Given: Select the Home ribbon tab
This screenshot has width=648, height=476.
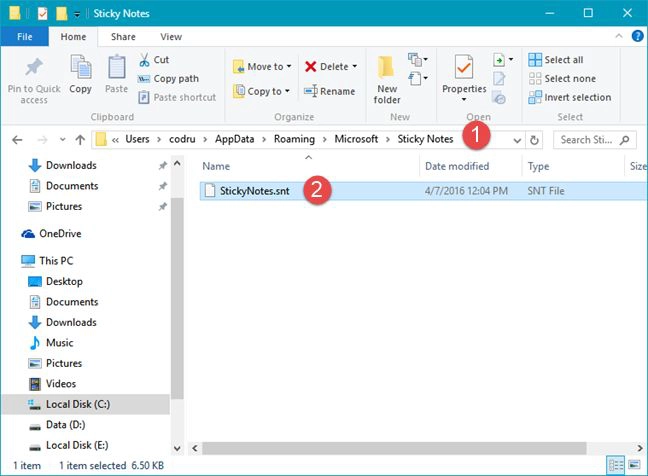Looking at the screenshot, I should coord(73,37).
